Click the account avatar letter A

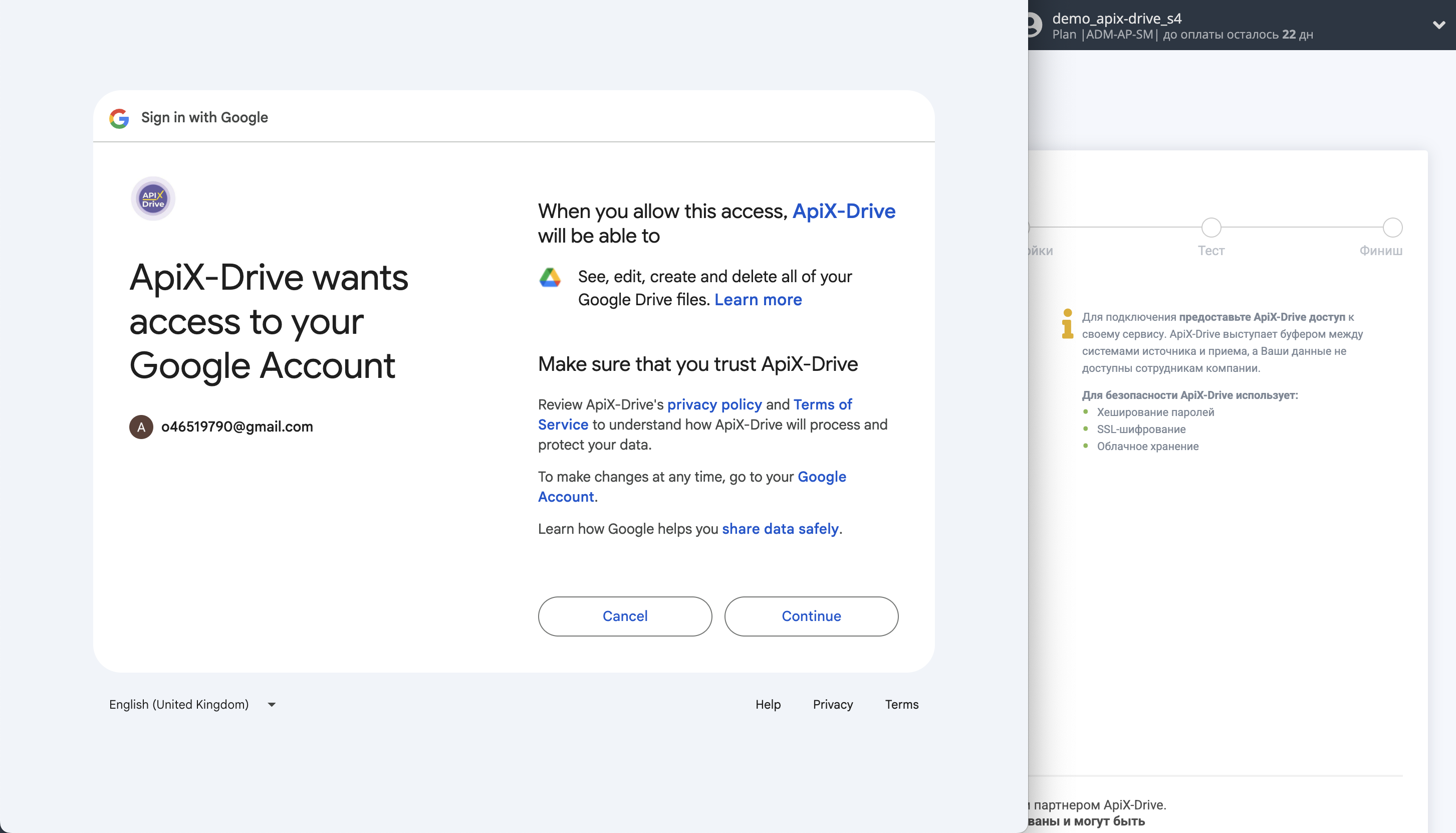141,427
